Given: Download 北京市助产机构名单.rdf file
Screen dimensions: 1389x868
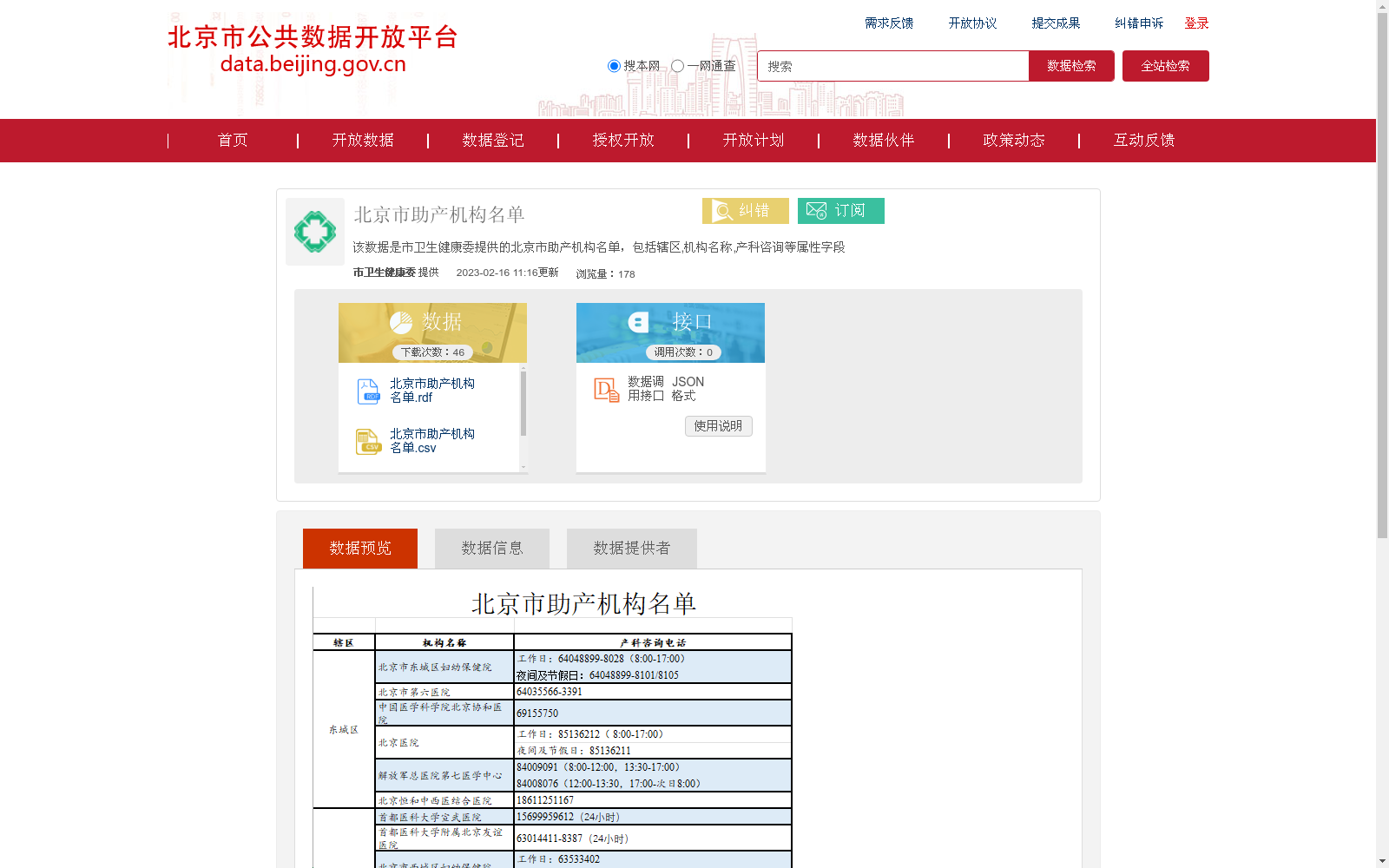Looking at the screenshot, I should 432,391.
